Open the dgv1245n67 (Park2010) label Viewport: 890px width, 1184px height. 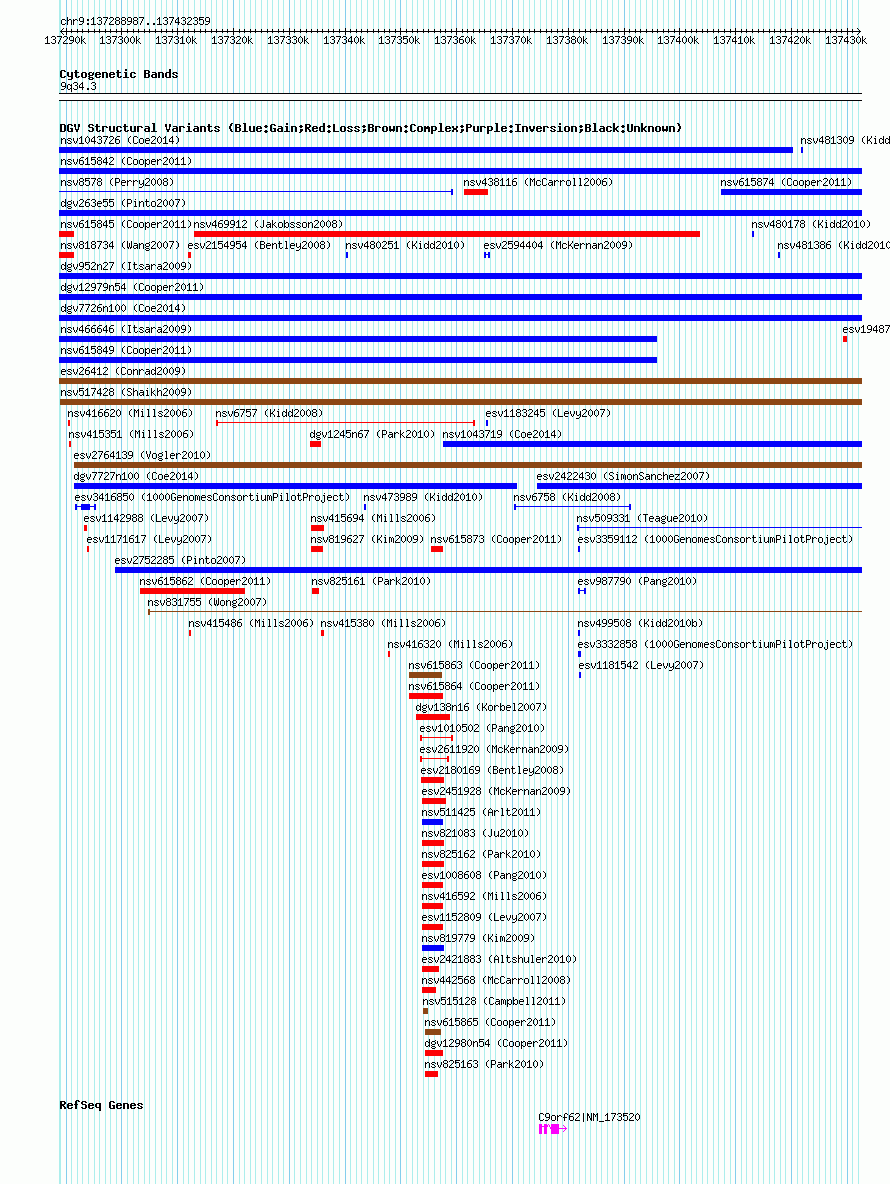tap(372, 434)
